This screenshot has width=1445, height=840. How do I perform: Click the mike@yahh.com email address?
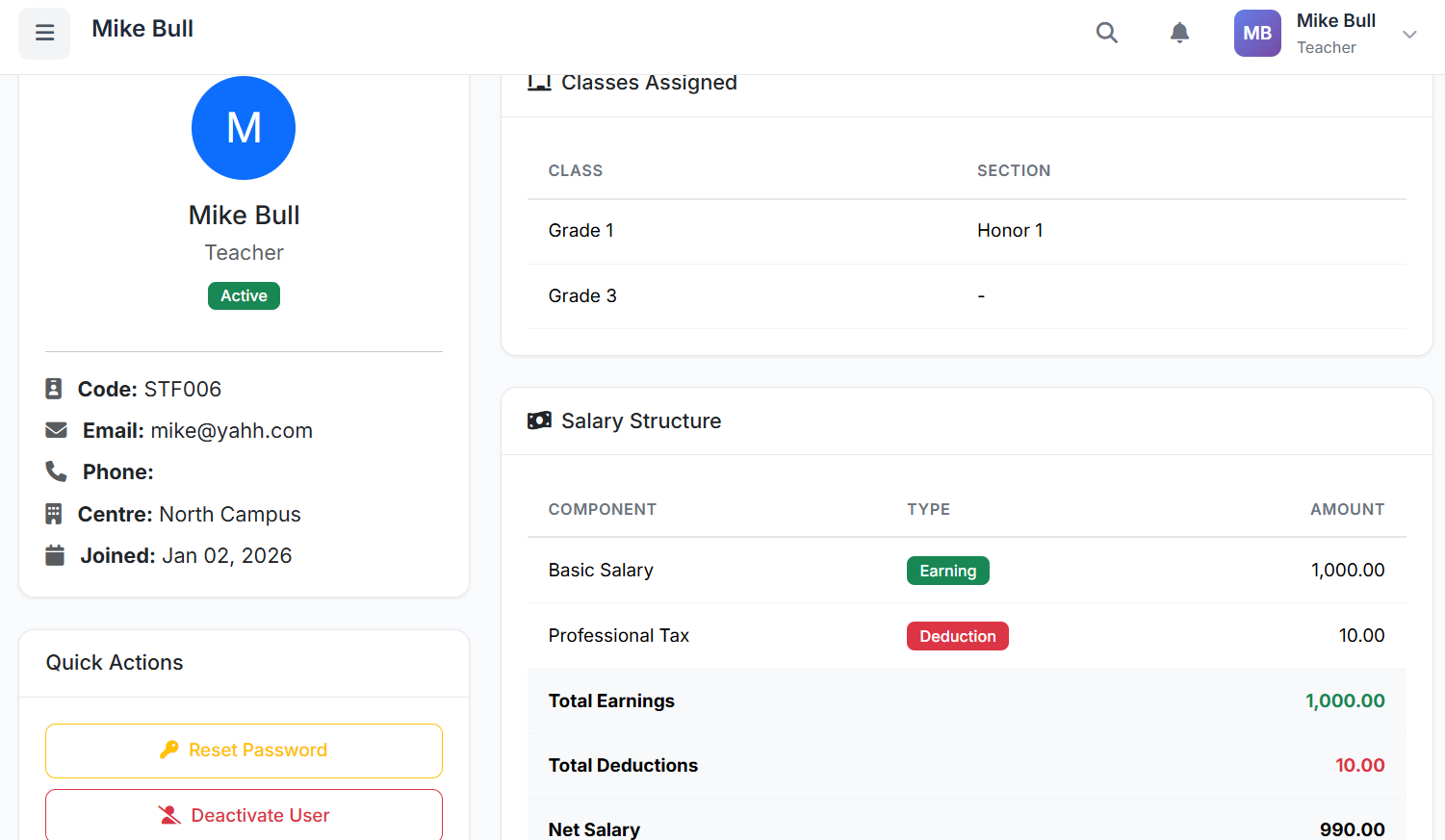[231, 430]
